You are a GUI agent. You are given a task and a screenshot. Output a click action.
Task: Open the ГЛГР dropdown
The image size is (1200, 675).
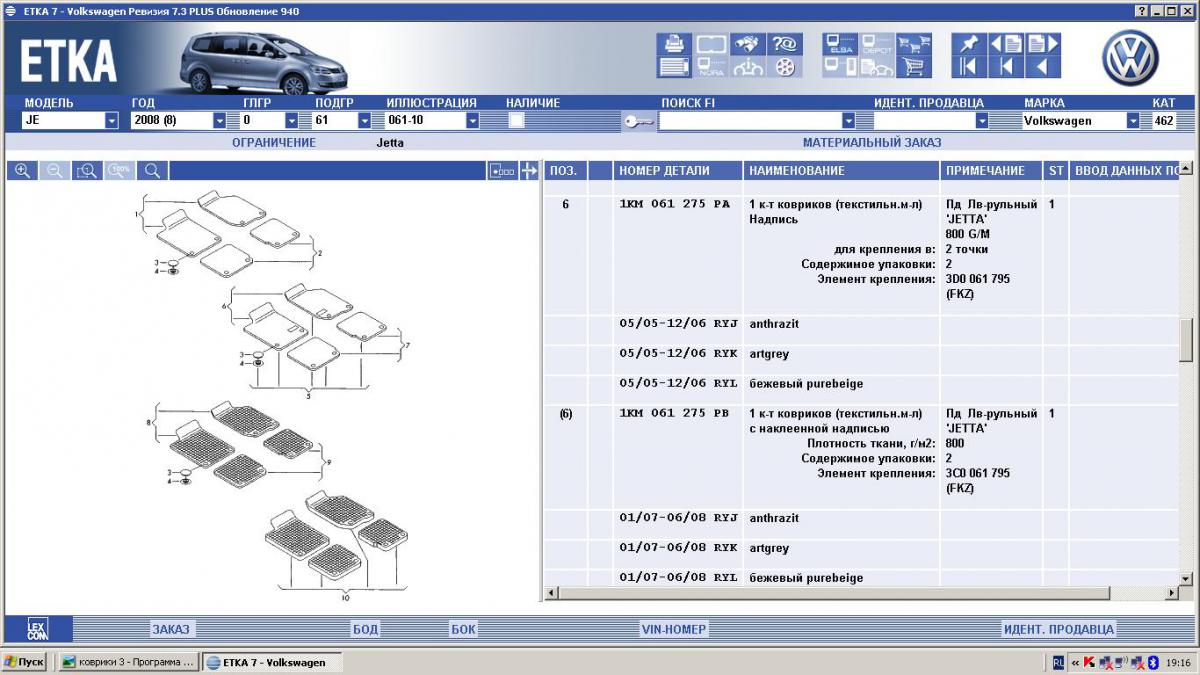(292, 121)
